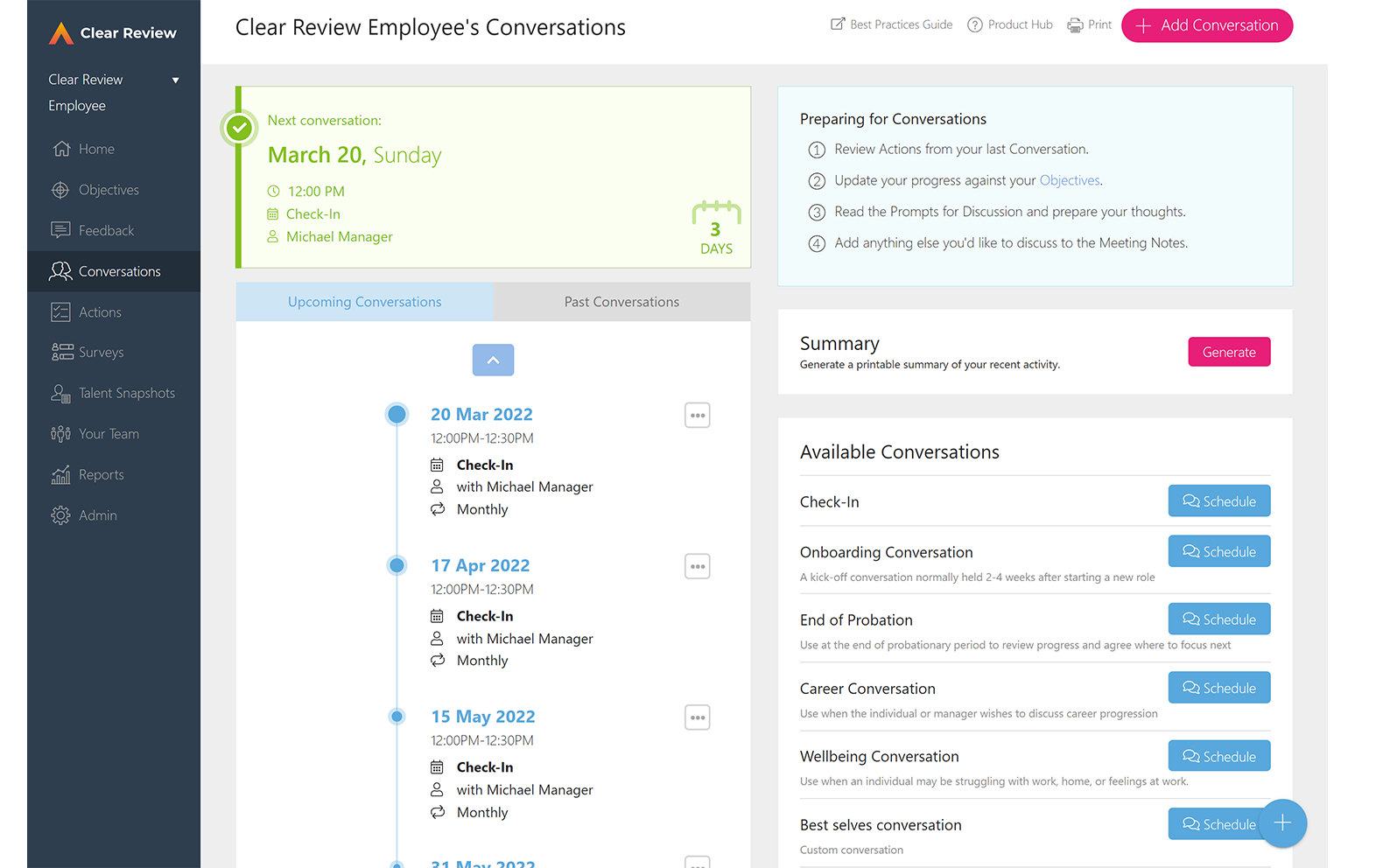Viewport: 1376px width, 868px height.
Task: Go to Feedback in the sidebar
Action: click(114, 230)
